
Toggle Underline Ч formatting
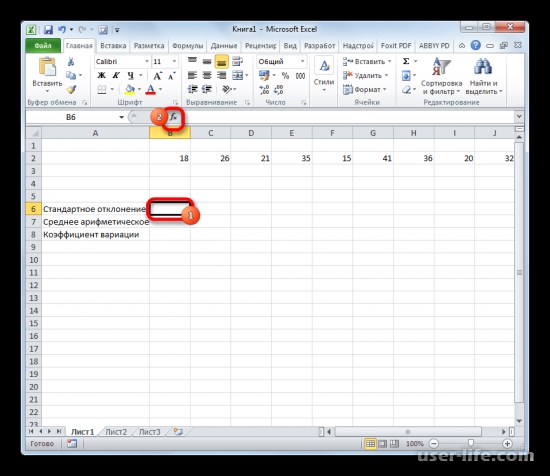pyautogui.click(x=130, y=75)
